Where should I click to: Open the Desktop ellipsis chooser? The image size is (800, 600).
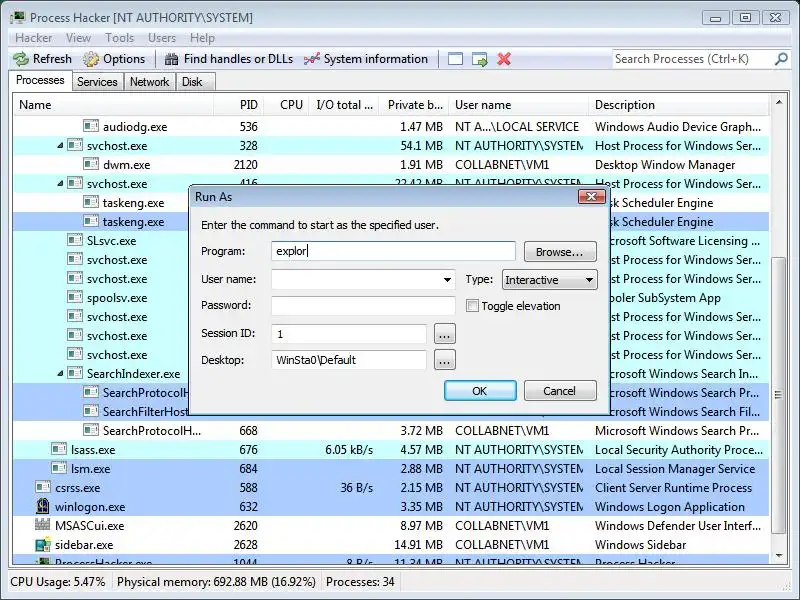(444, 360)
